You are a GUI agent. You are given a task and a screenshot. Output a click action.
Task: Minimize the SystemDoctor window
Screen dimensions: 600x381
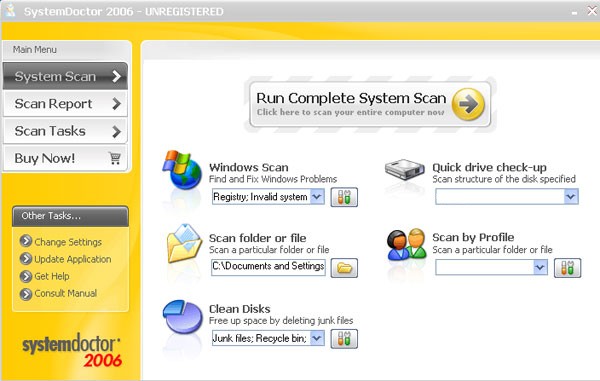(574, 12)
